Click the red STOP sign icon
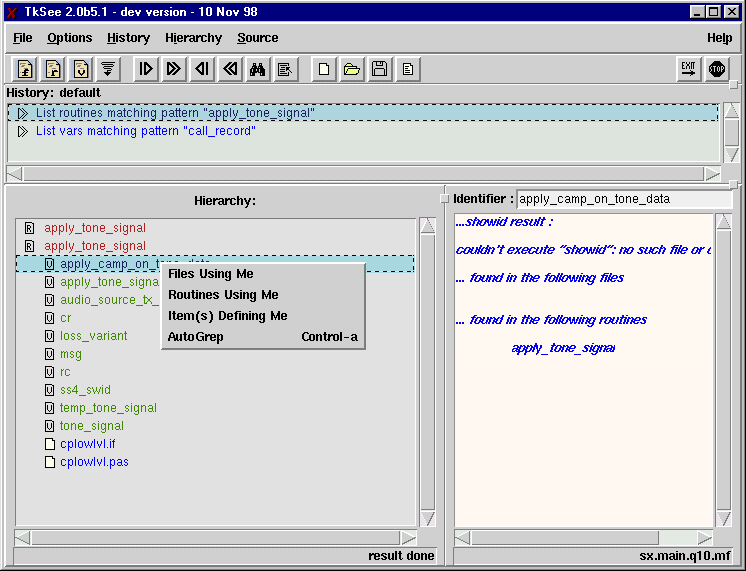The width and height of the screenshot is (746, 571). (717, 69)
